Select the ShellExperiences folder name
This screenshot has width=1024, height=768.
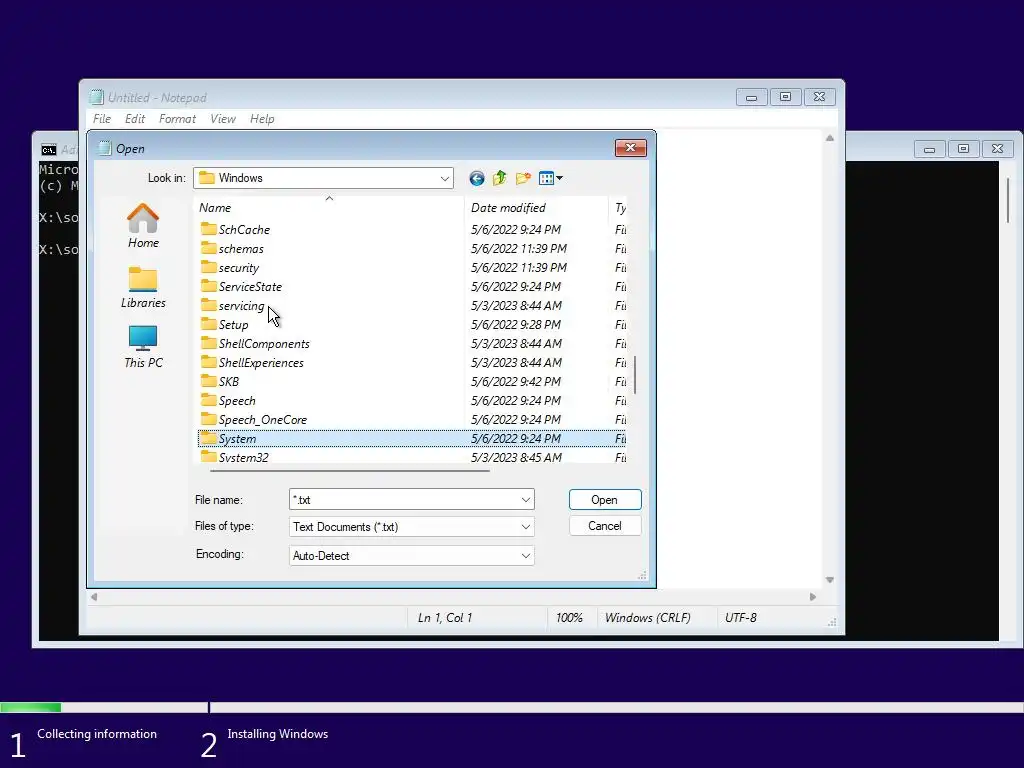tap(261, 362)
